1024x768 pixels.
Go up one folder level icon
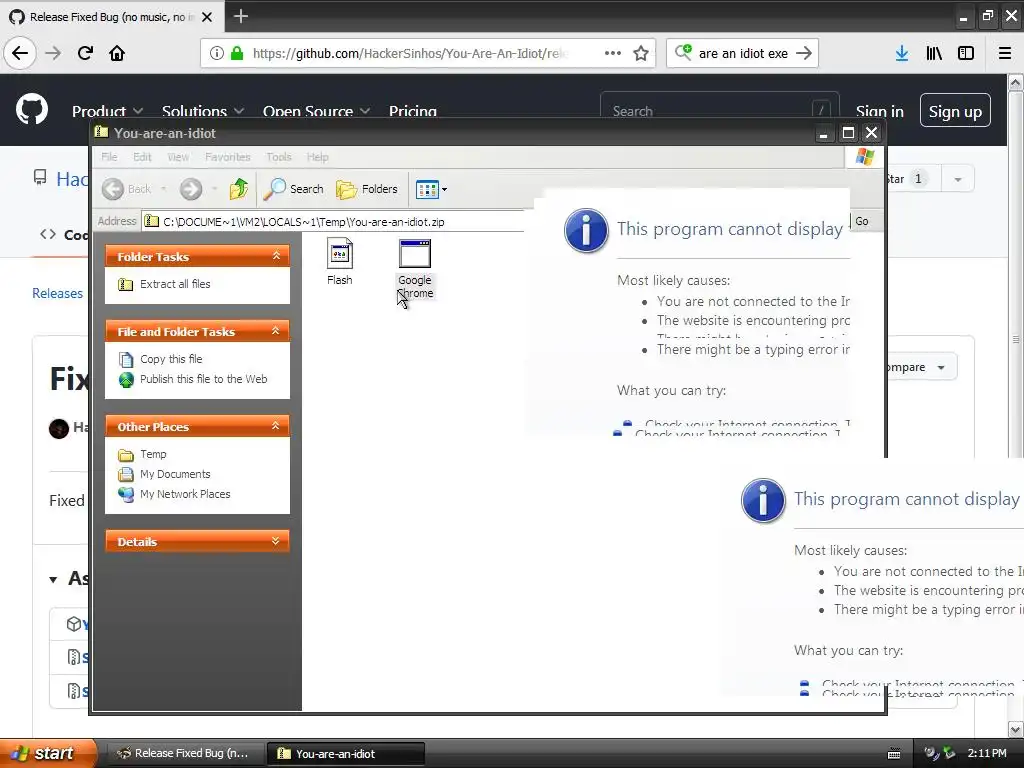pyautogui.click(x=239, y=189)
